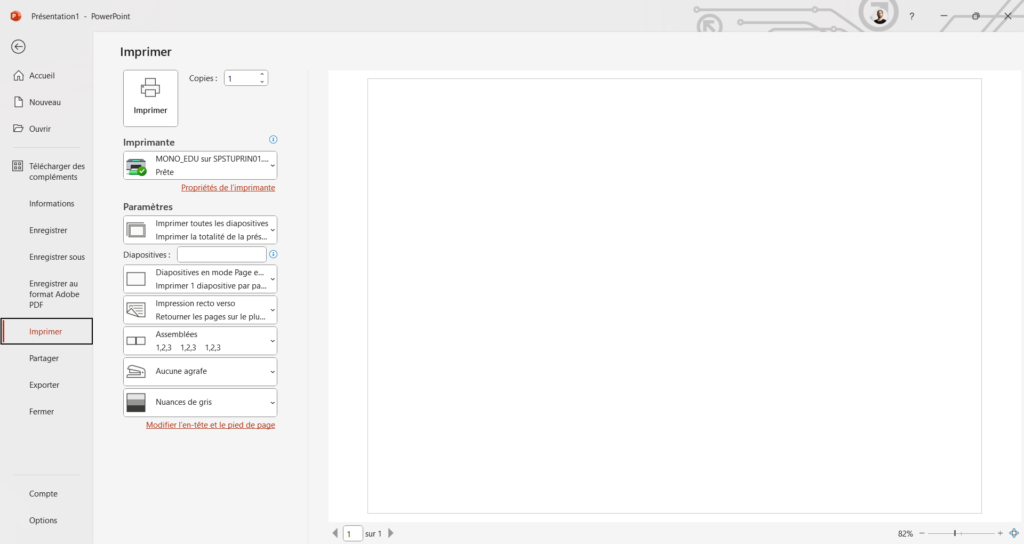
Task: Open the Impression recto verso dropdown
Action: tap(200, 310)
